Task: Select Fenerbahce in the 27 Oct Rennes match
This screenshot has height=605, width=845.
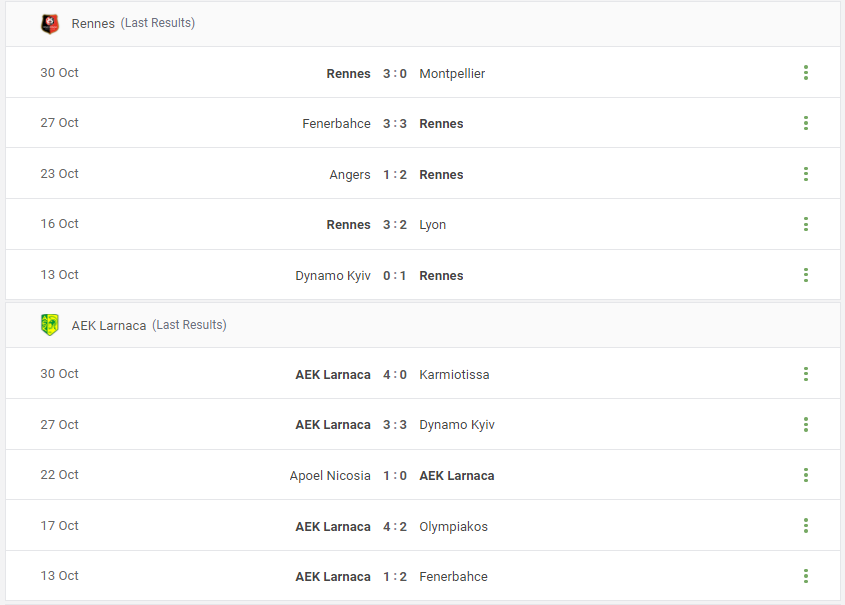Action: pyautogui.click(x=336, y=124)
